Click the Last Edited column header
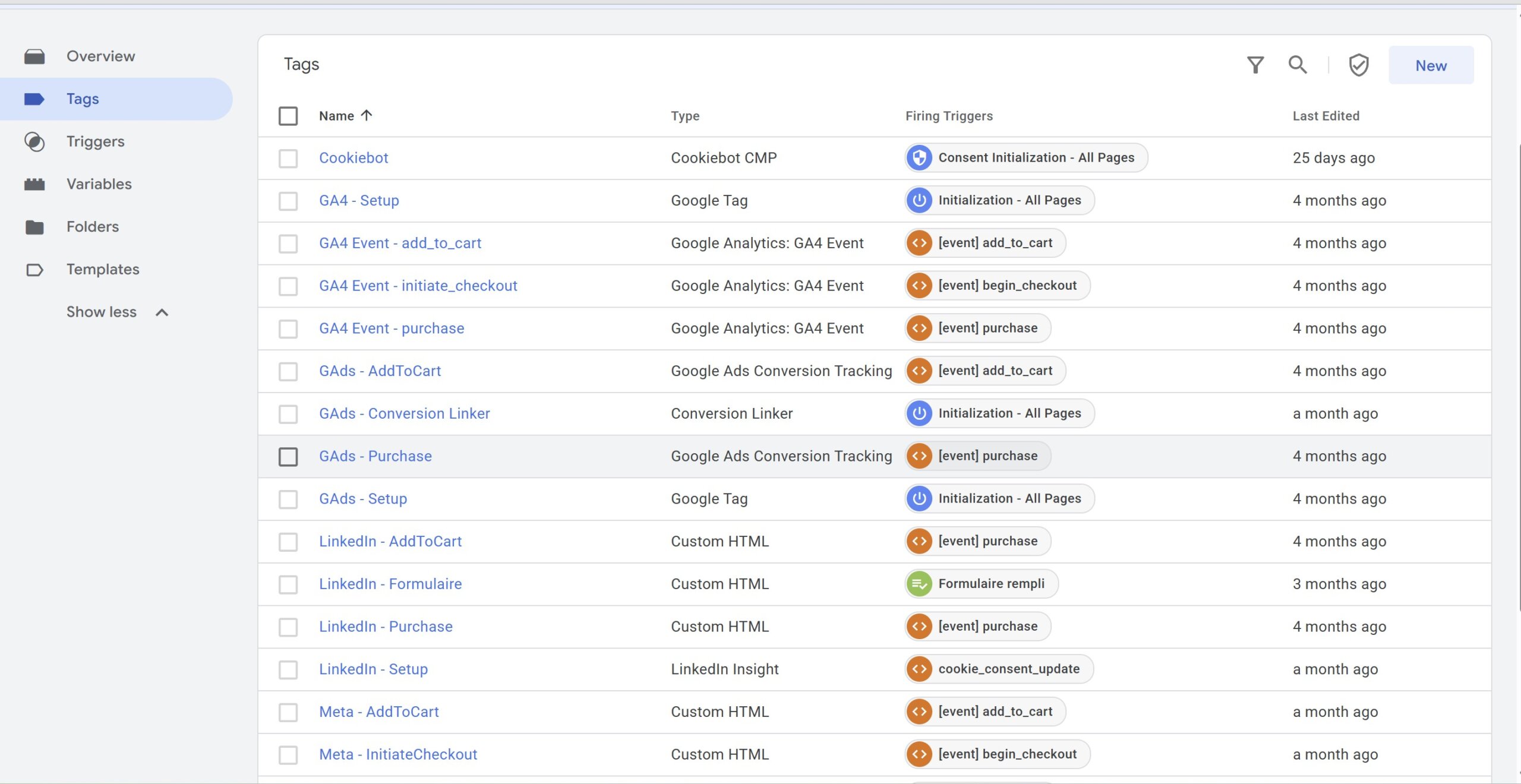Viewport: 1521px width, 784px height. (x=1326, y=116)
